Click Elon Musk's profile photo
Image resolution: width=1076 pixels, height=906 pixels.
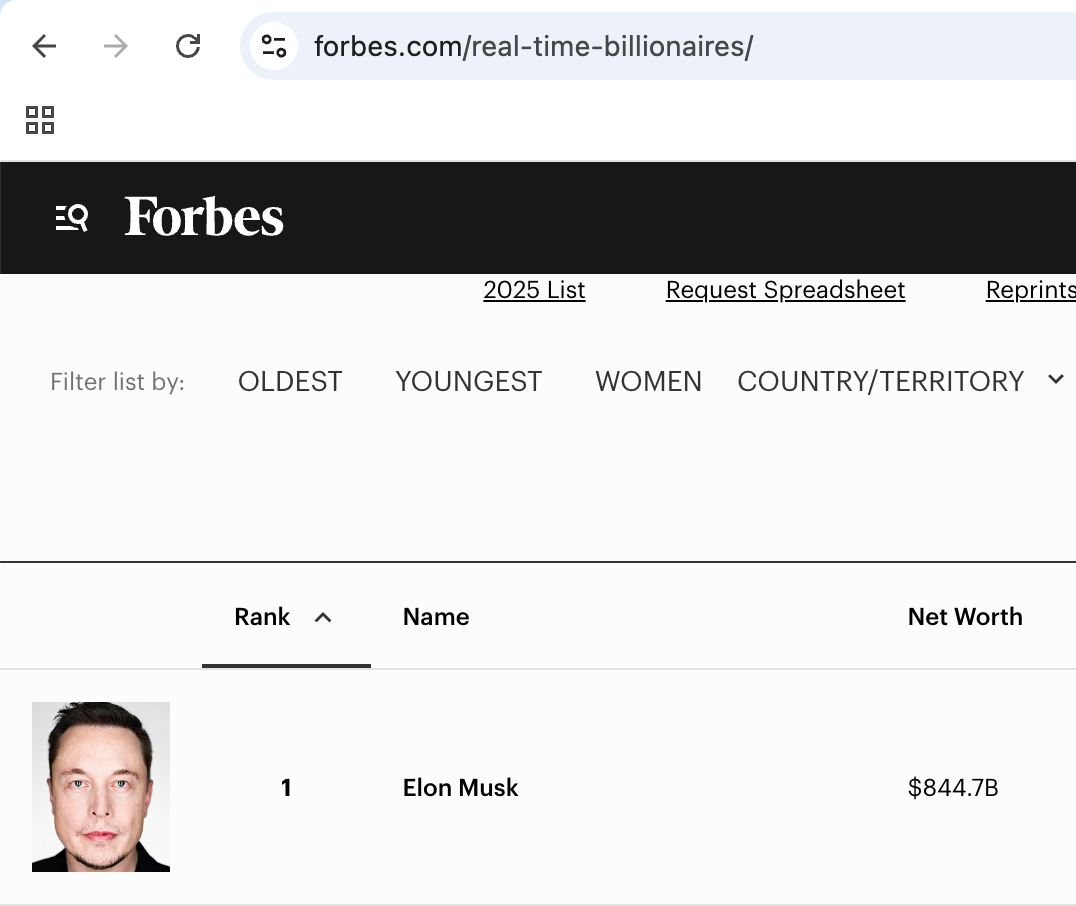[x=101, y=787]
